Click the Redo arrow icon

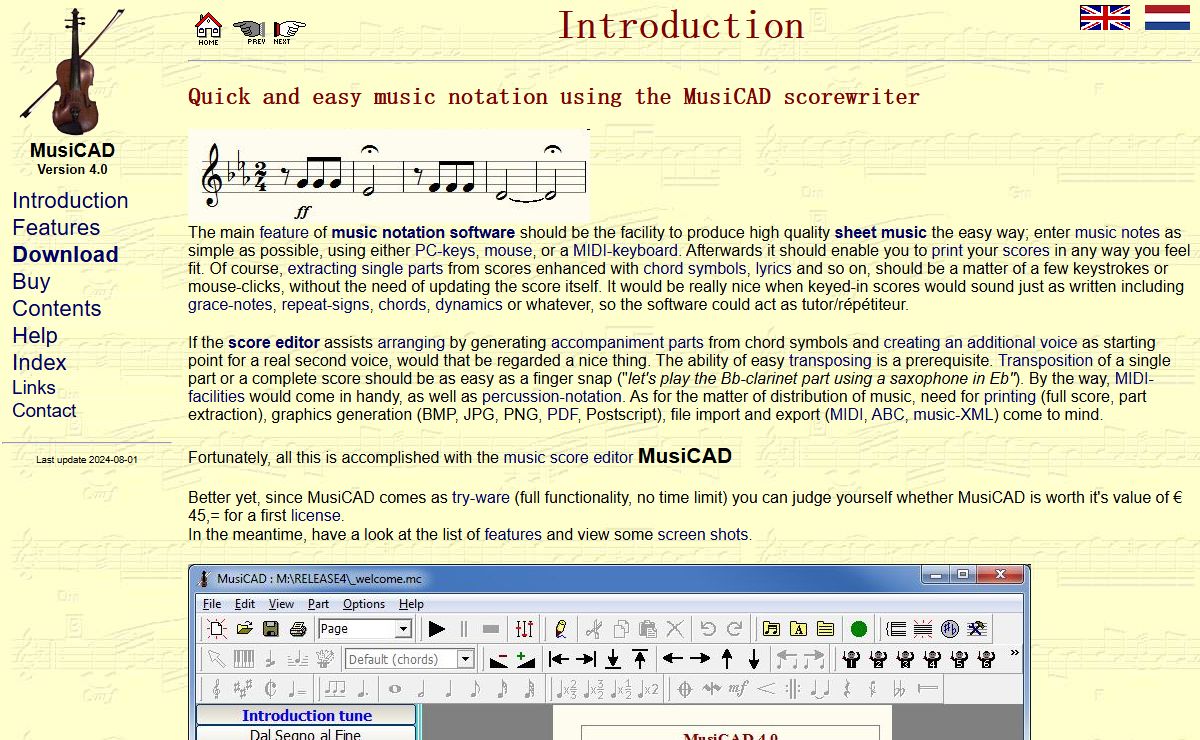734,629
